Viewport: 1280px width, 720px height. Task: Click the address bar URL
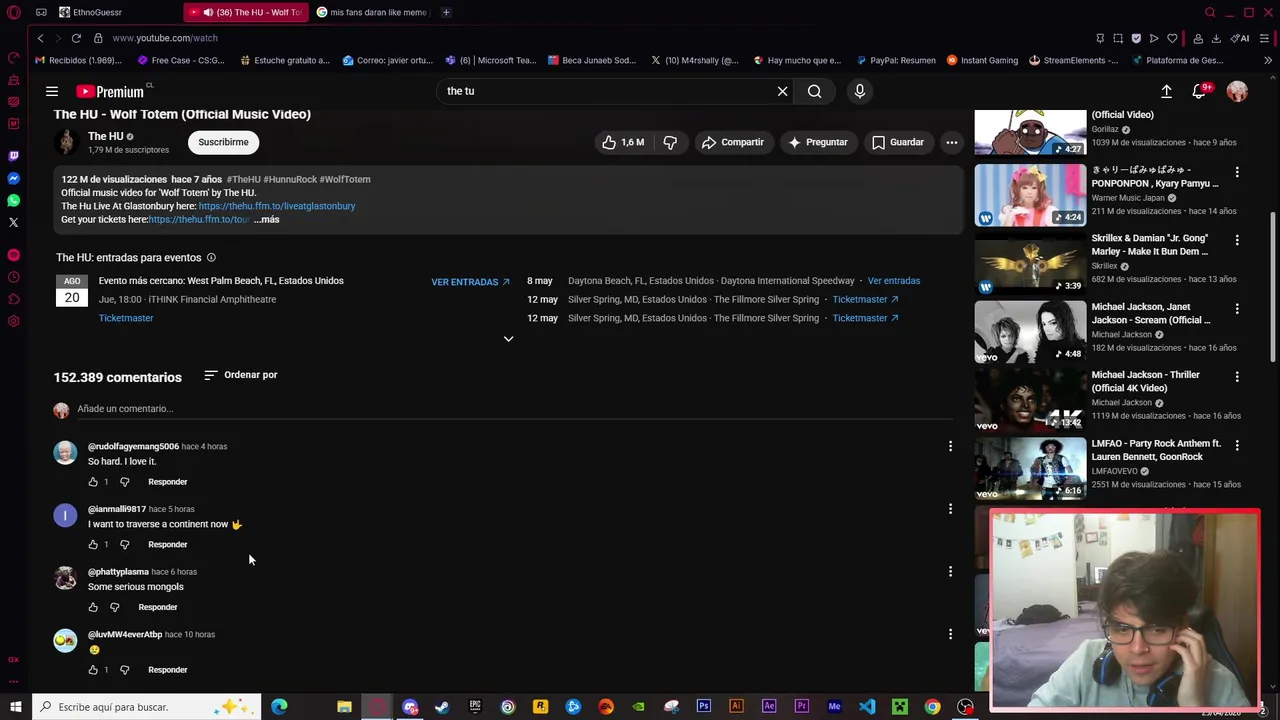point(165,38)
